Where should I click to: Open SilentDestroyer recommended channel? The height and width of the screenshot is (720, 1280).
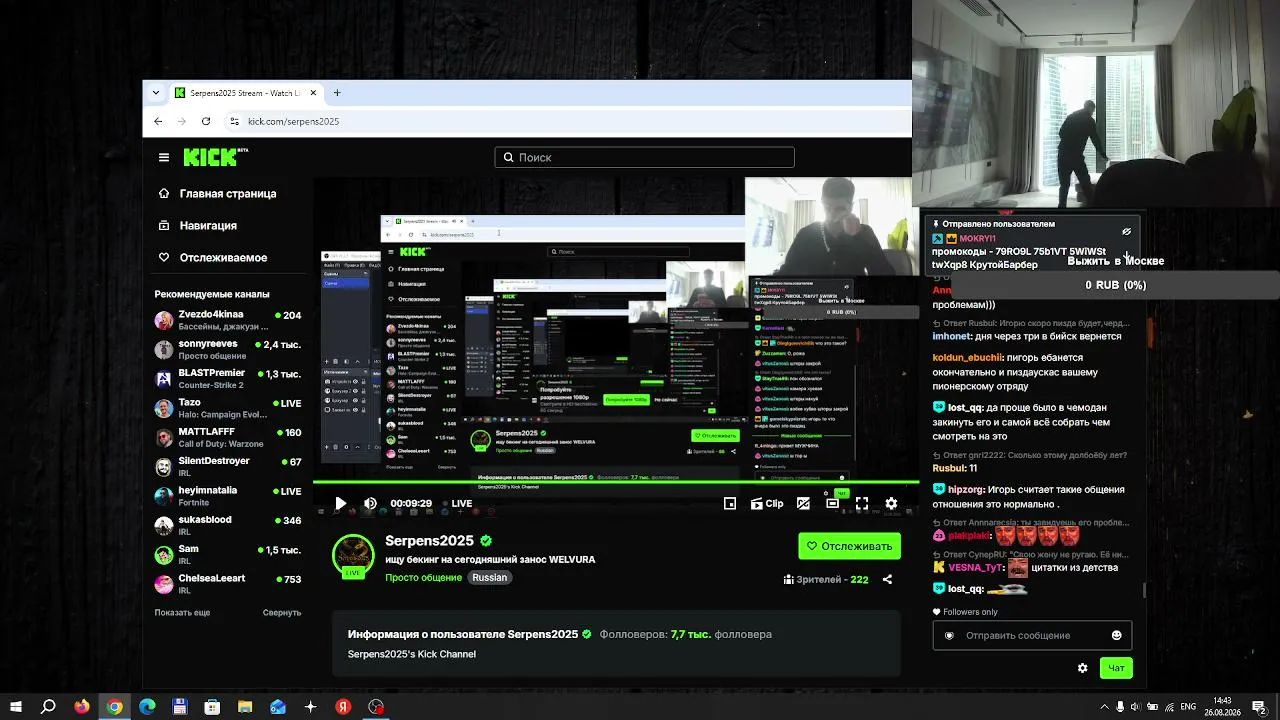pyautogui.click(x=228, y=466)
